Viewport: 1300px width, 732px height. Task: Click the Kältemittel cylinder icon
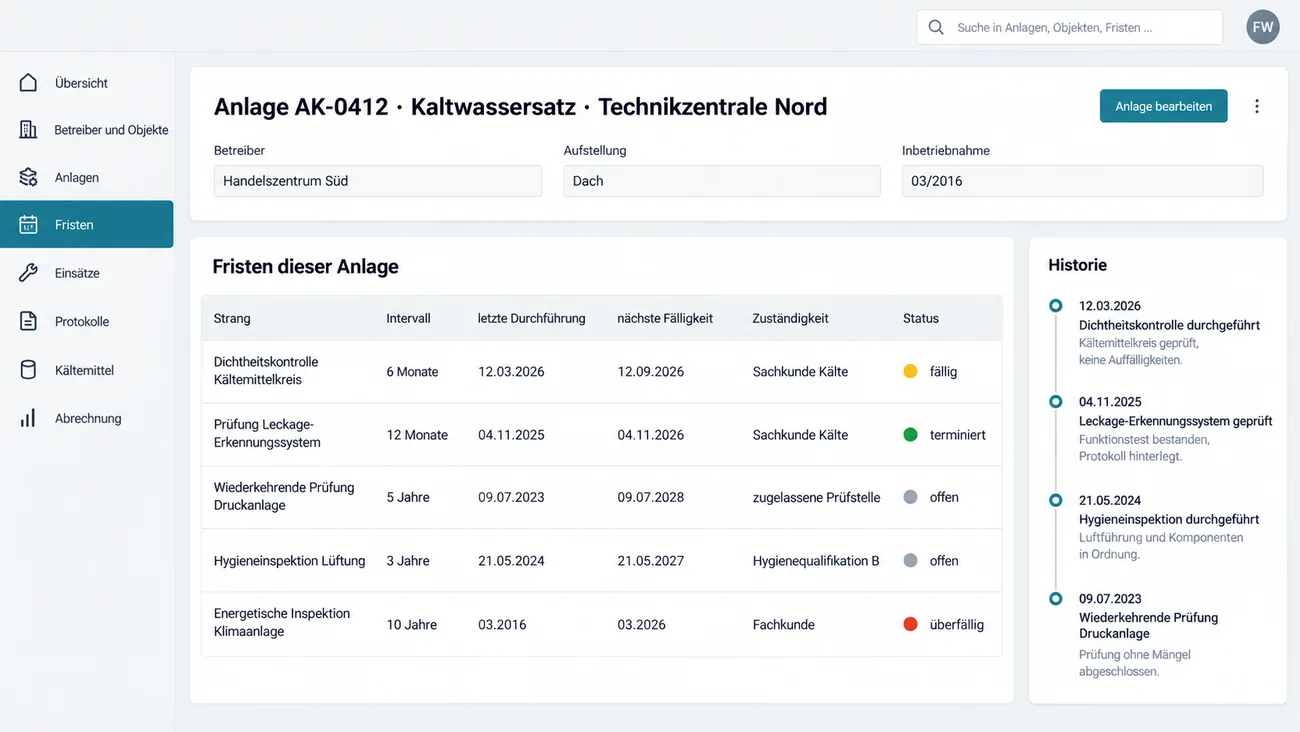[x=28, y=370]
